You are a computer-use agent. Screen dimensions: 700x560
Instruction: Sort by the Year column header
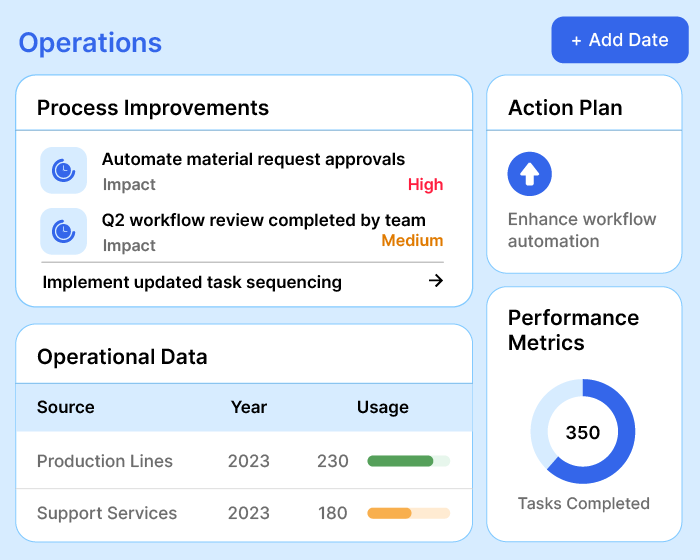[248, 407]
